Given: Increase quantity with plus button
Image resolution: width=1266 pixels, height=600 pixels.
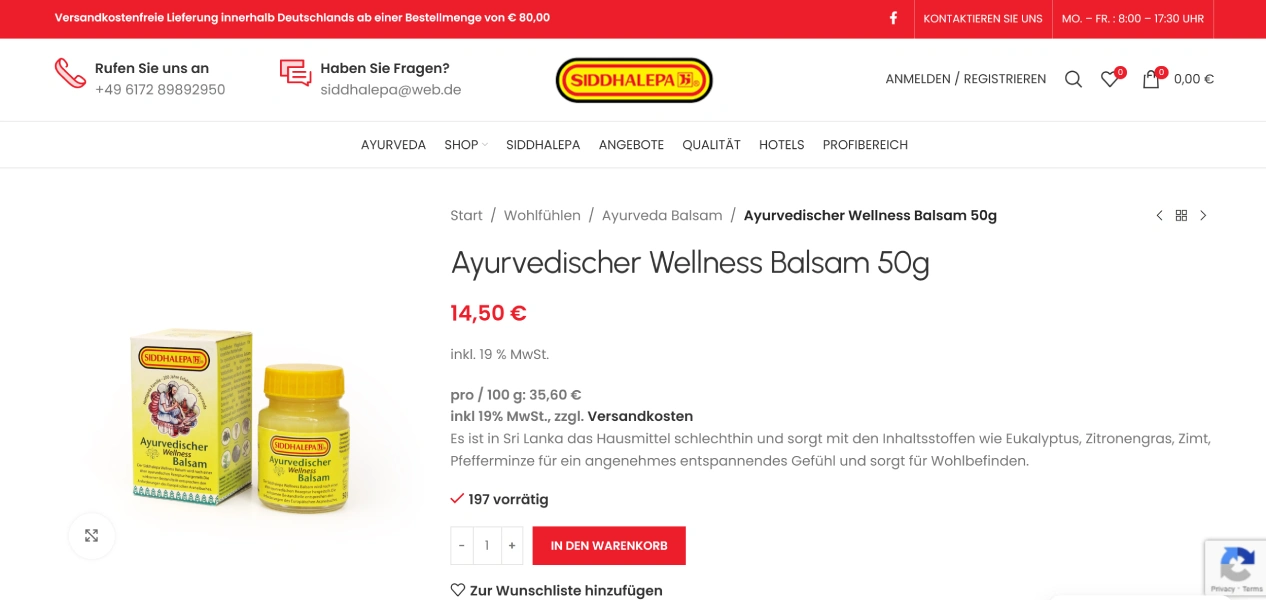Looking at the screenshot, I should click(x=511, y=546).
